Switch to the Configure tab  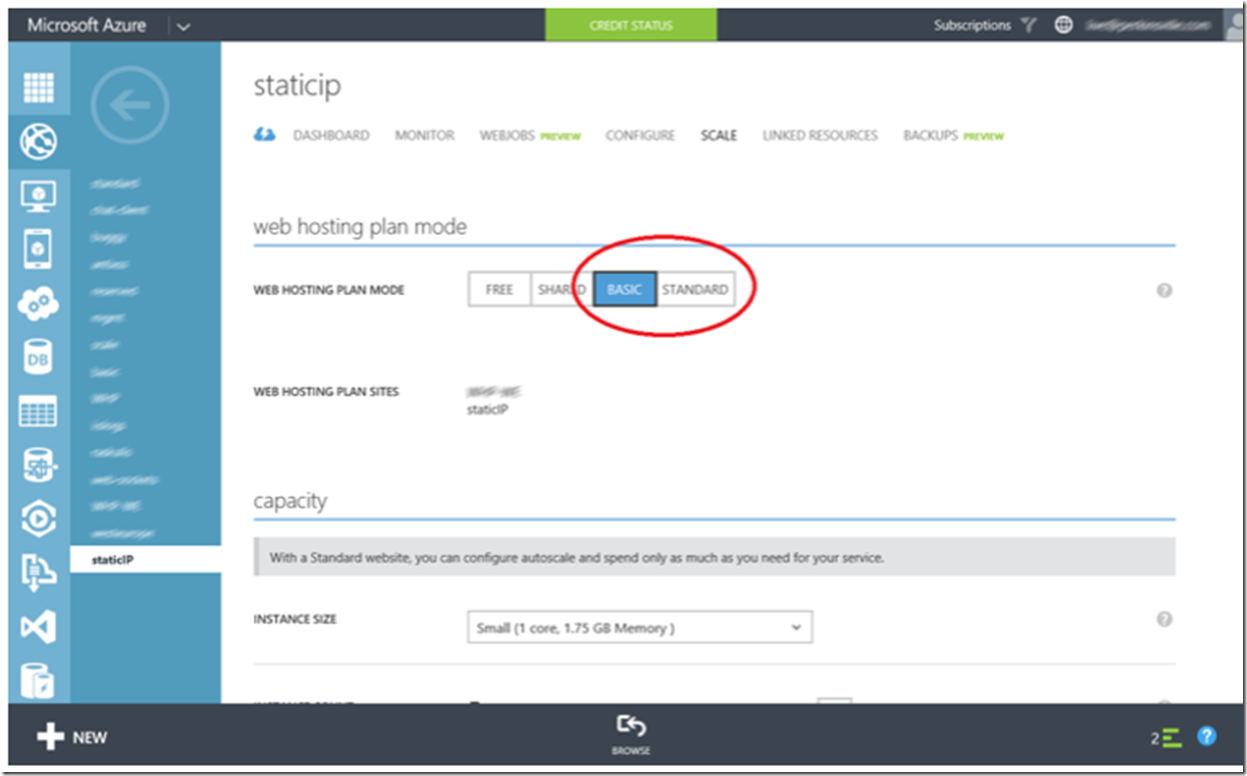tap(640, 135)
